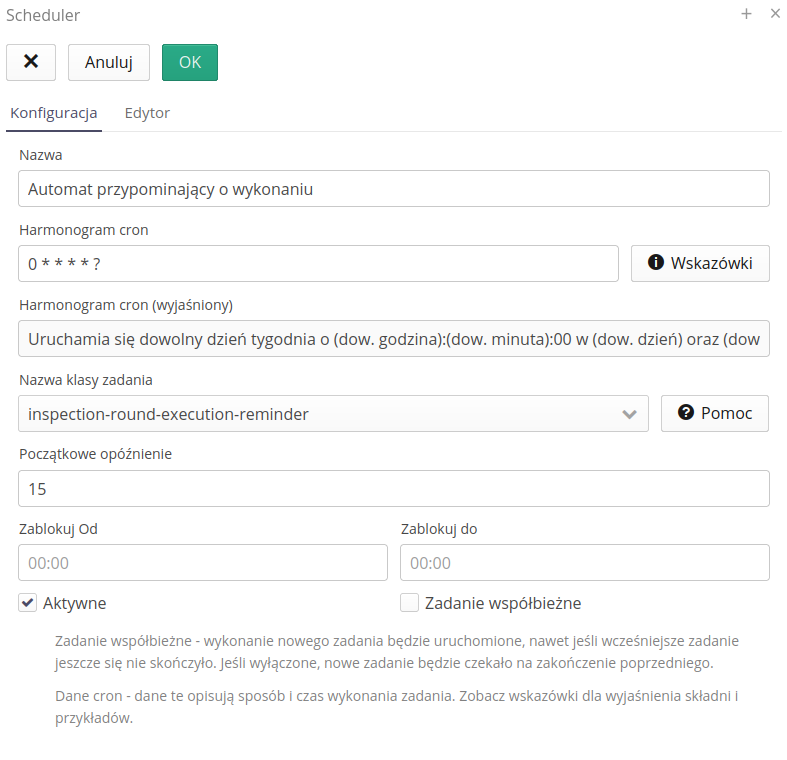Image resolution: width=787 pixels, height=760 pixels.
Task: Click the plus icon in Scheduler header
Action: pos(745,14)
